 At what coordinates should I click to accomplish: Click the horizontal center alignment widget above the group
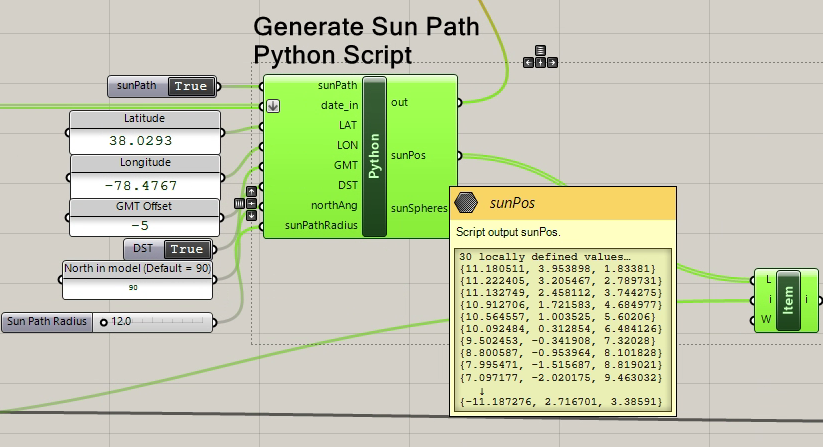click(x=540, y=62)
